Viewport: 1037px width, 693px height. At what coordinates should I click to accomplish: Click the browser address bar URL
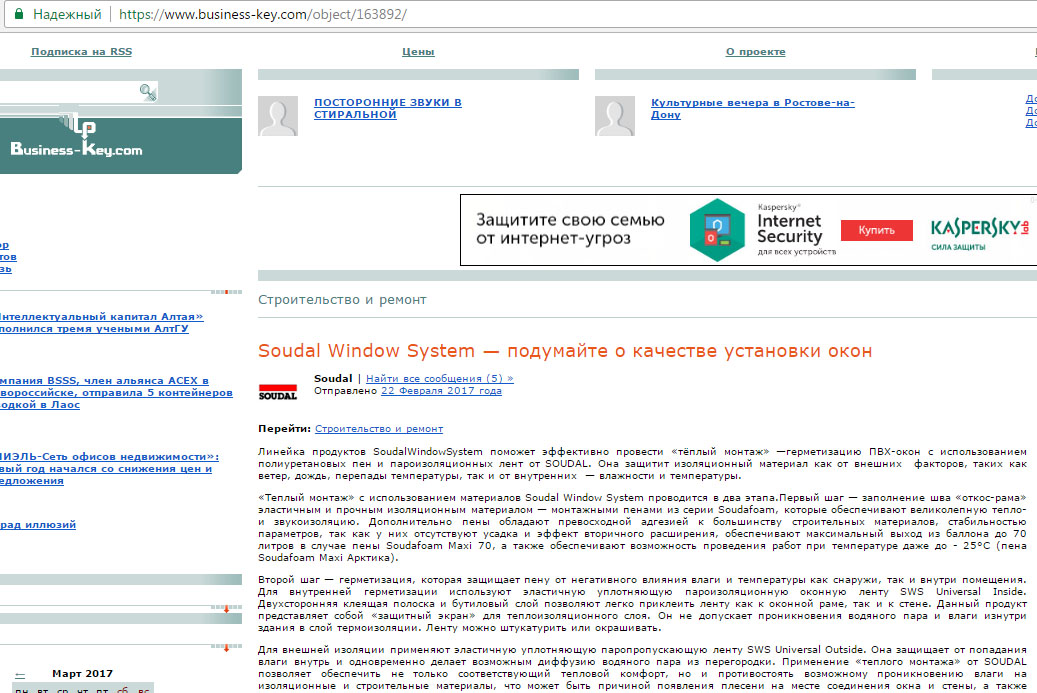pyautogui.click(x=263, y=14)
